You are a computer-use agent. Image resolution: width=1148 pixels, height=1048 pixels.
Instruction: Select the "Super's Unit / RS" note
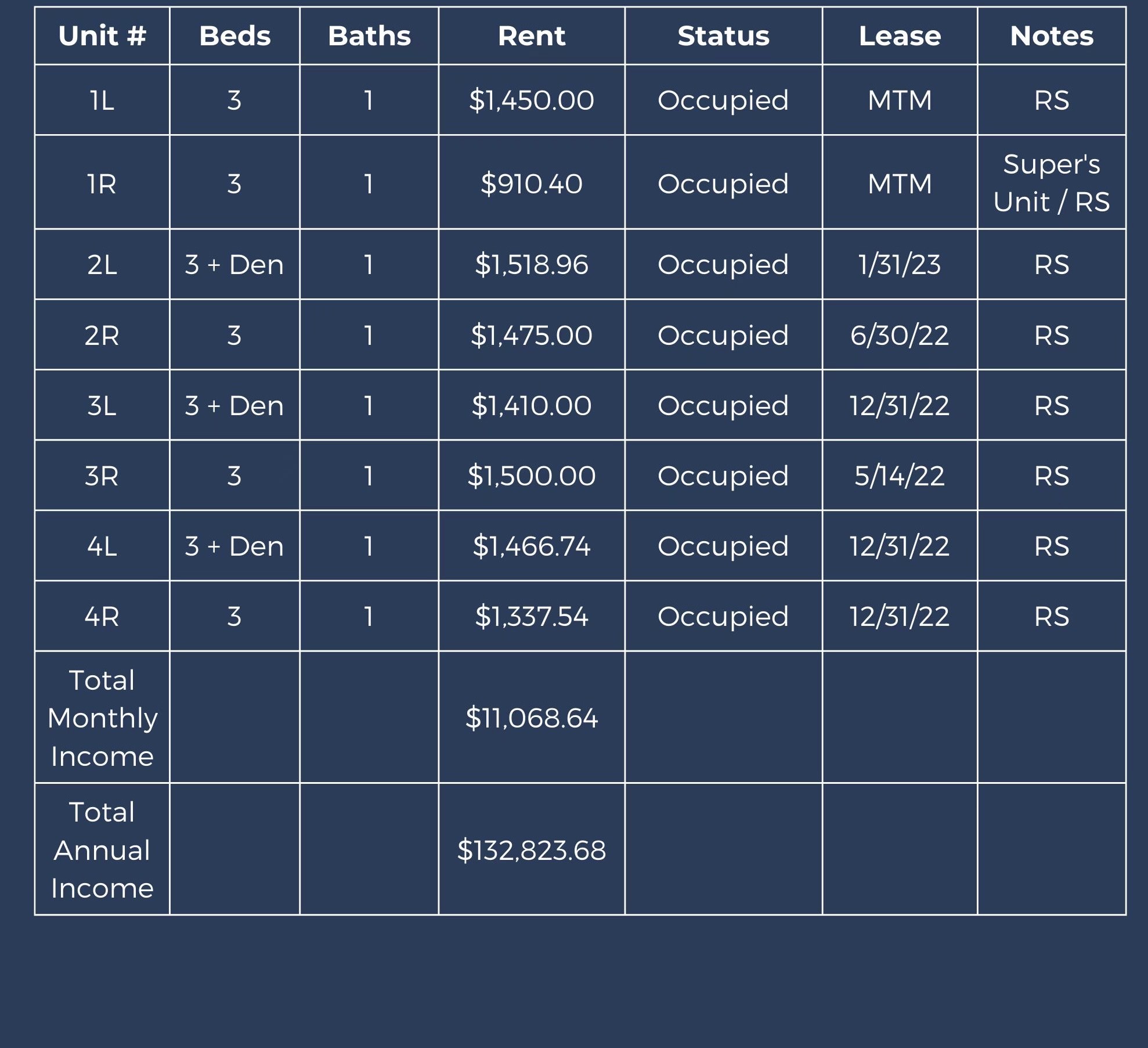pyautogui.click(x=1051, y=183)
